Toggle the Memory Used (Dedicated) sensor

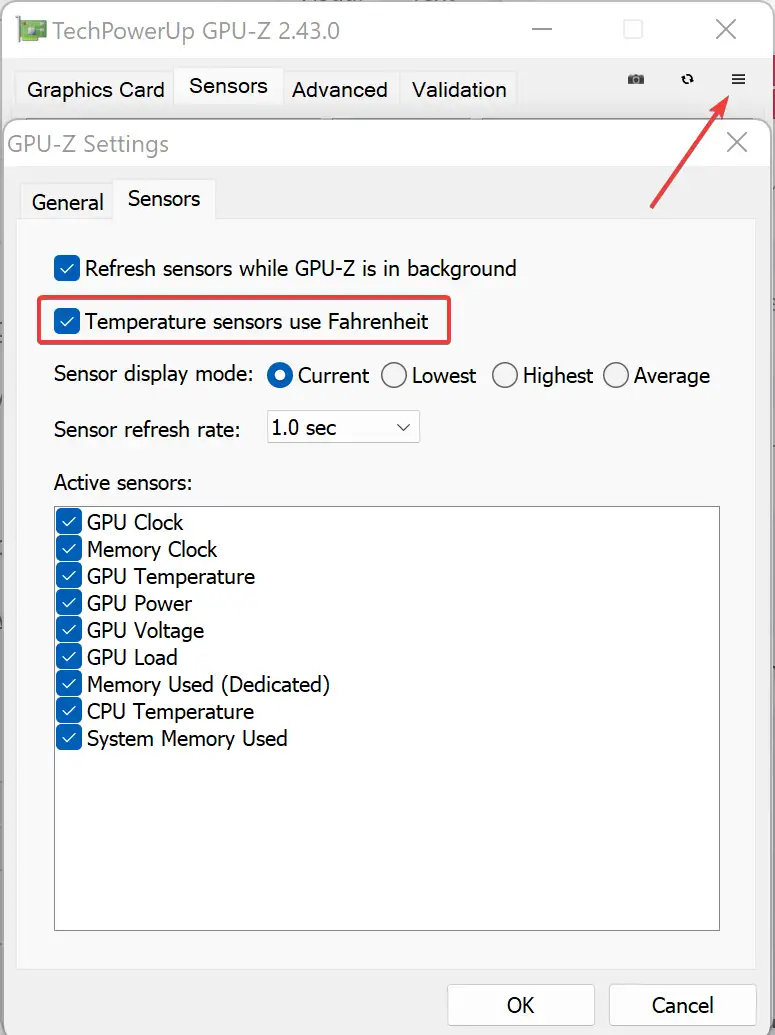[x=69, y=684]
